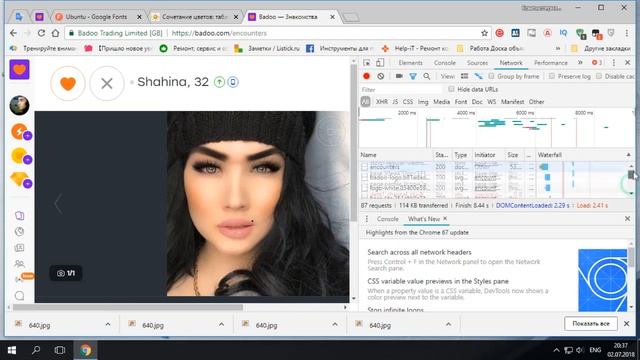Switch to the DevTools Elements tab
Image resolution: width=640 pixels, height=360 pixels.
(x=410, y=63)
